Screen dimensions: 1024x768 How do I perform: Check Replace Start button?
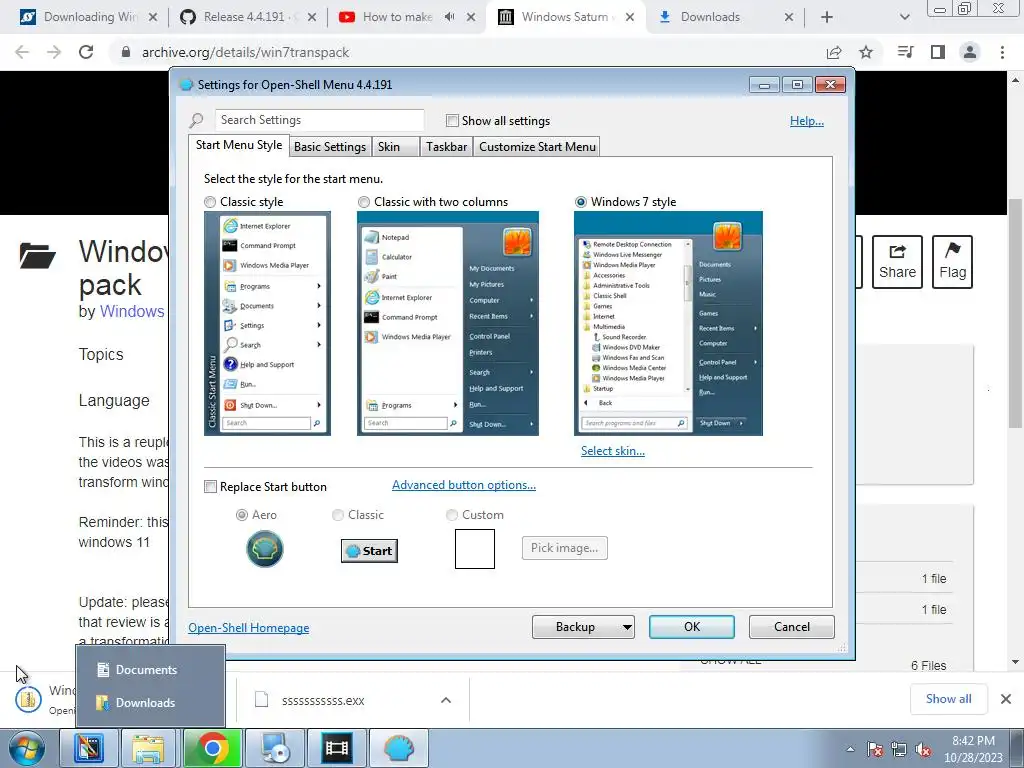[210, 487]
